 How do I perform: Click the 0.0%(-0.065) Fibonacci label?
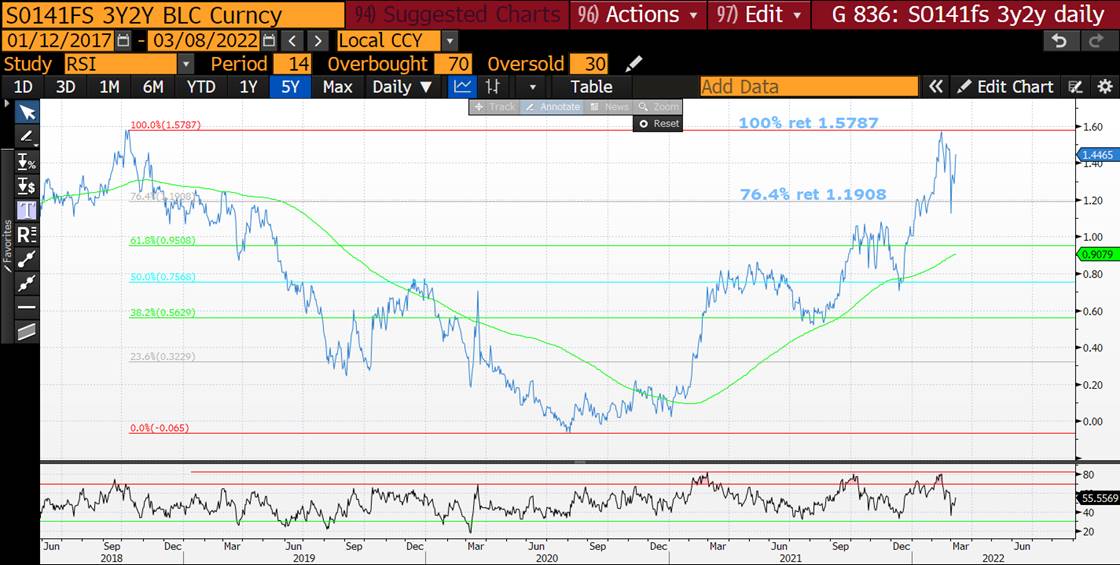coord(159,429)
